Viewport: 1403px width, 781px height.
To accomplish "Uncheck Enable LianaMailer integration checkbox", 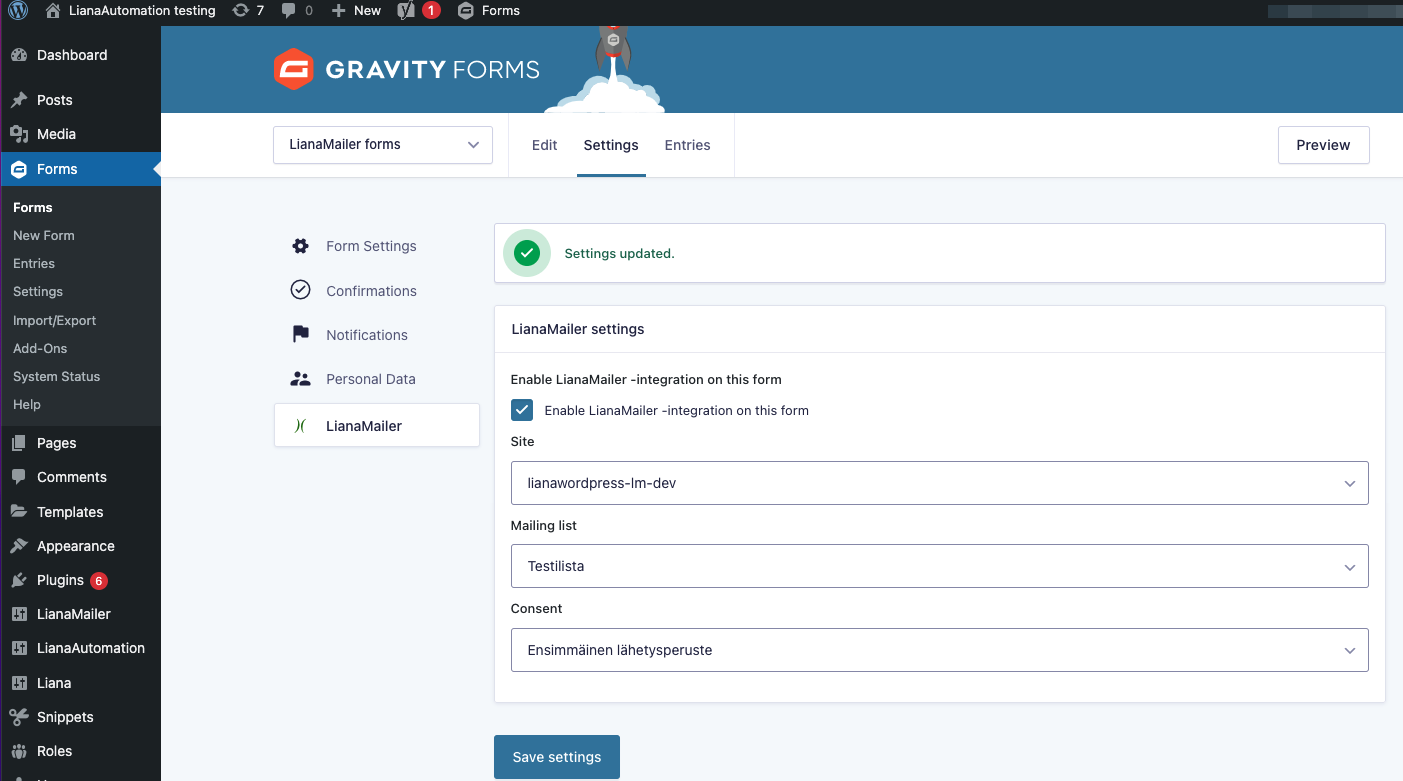I will (522, 410).
